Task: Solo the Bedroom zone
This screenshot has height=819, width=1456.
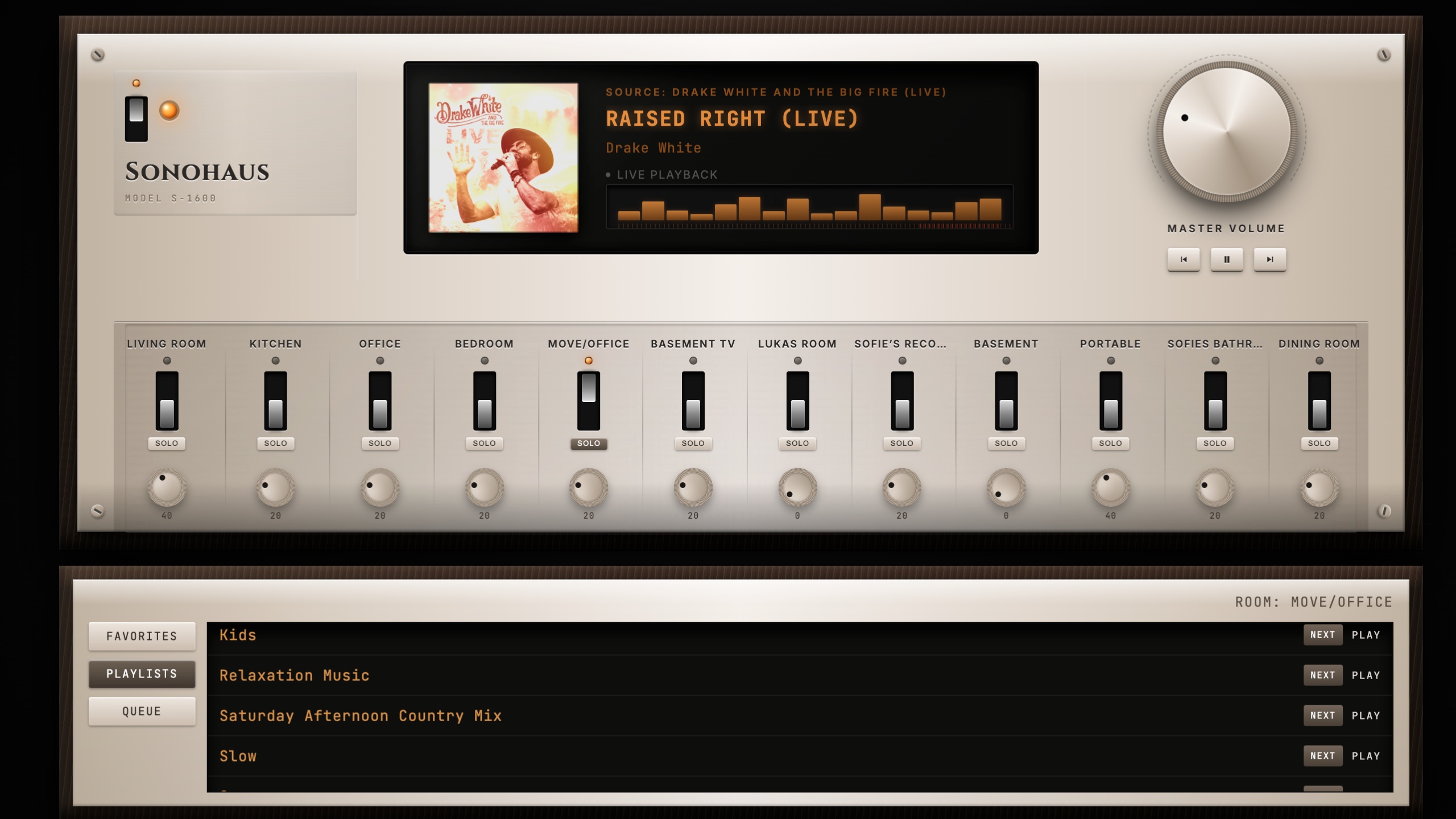Action: (484, 443)
